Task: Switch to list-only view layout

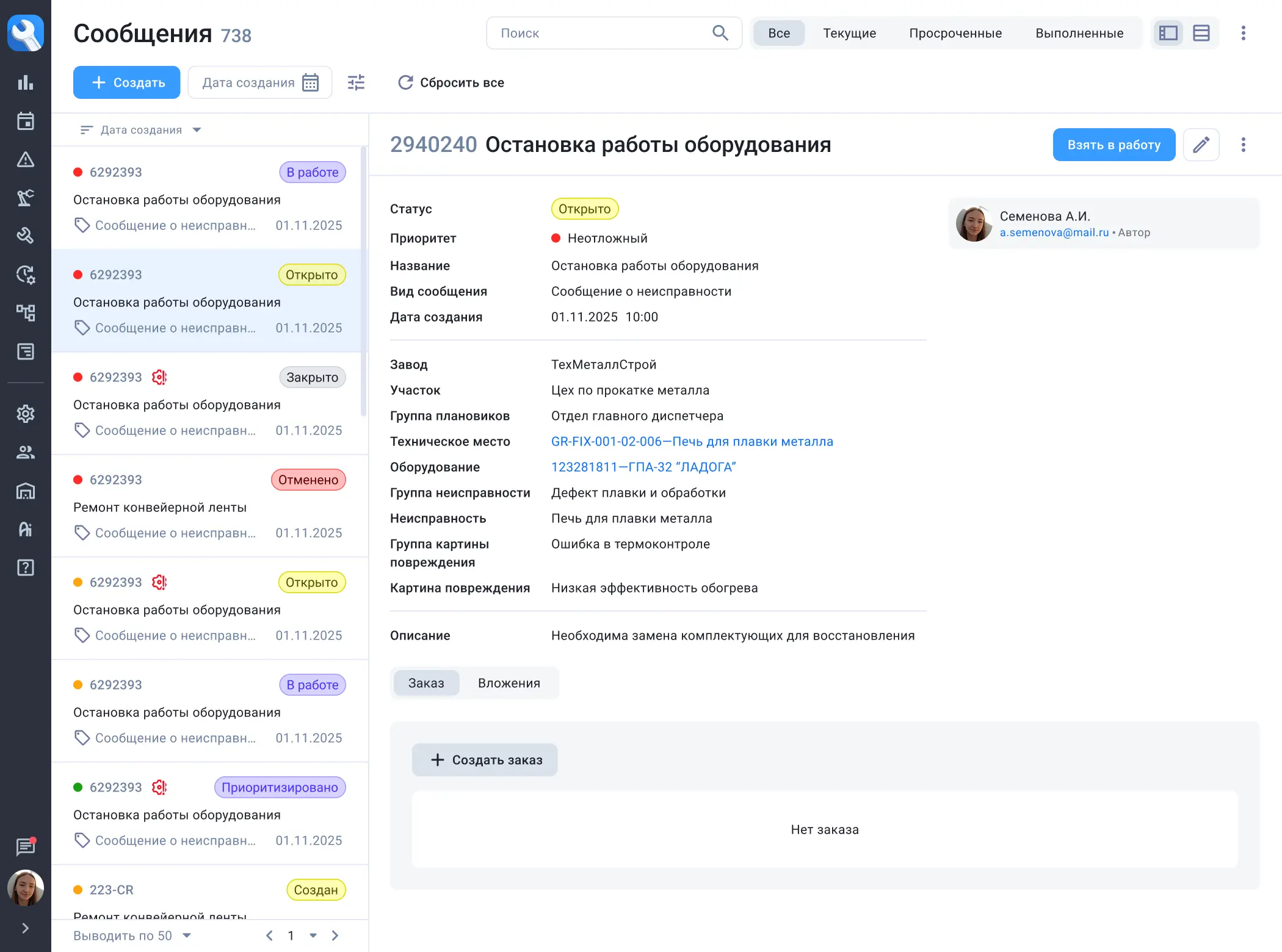Action: click(1201, 33)
